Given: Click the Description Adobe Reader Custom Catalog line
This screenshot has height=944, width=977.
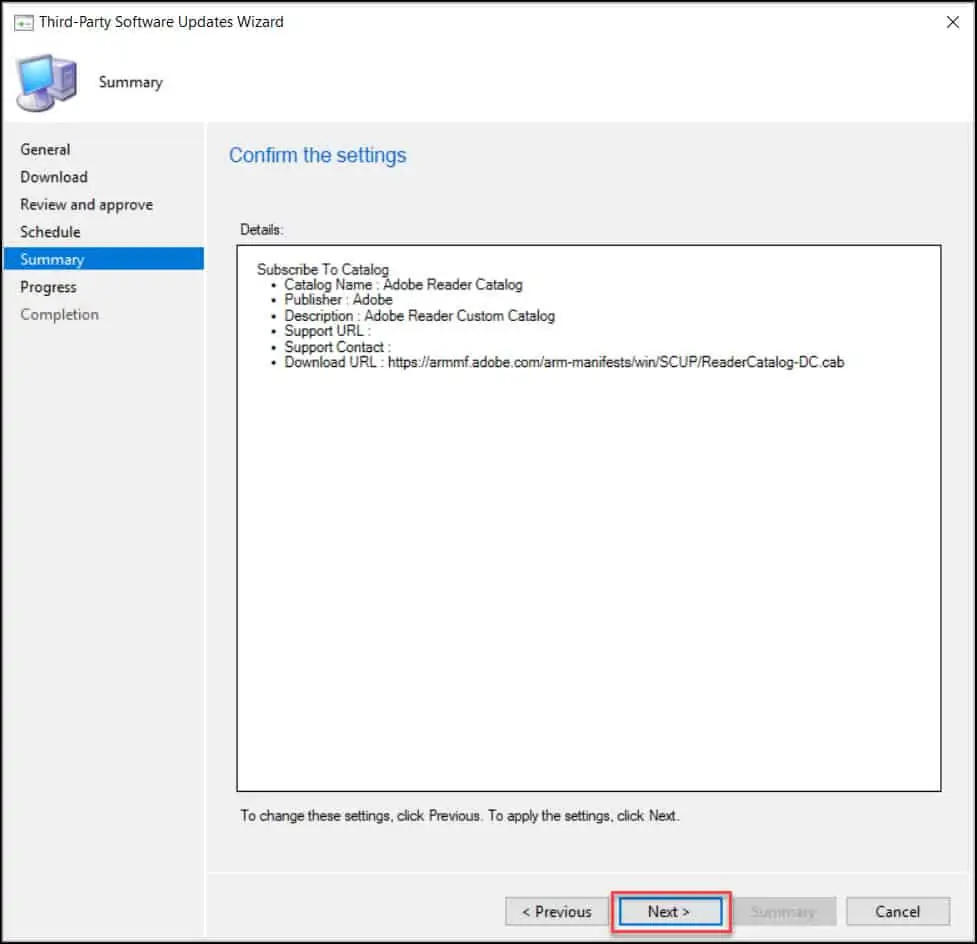Looking at the screenshot, I should (x=419, y=316).
